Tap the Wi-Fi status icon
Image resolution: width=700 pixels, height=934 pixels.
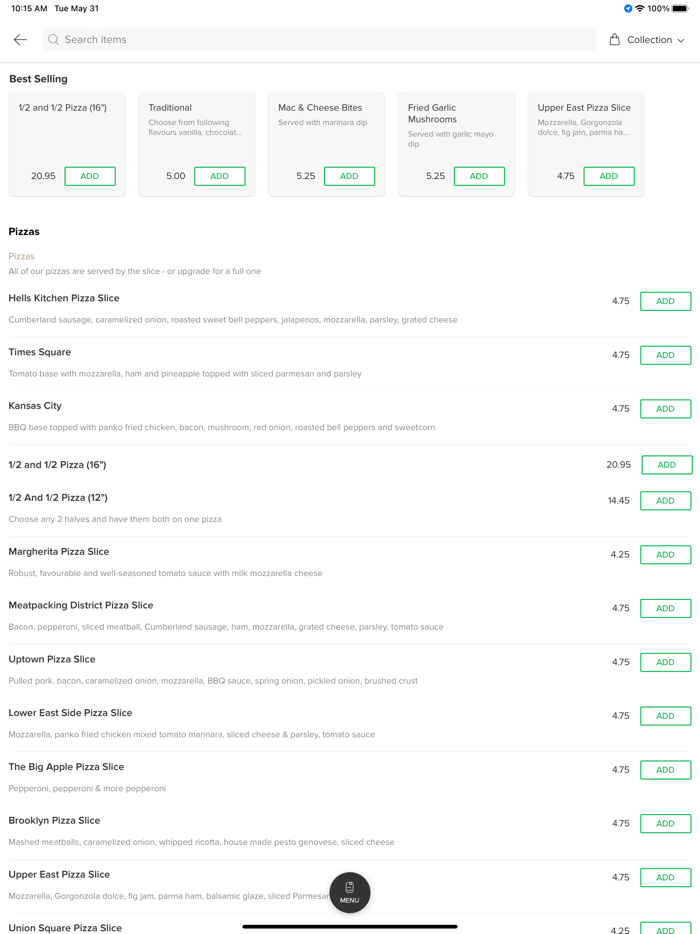pyautogui.click(x=640, y=9)
